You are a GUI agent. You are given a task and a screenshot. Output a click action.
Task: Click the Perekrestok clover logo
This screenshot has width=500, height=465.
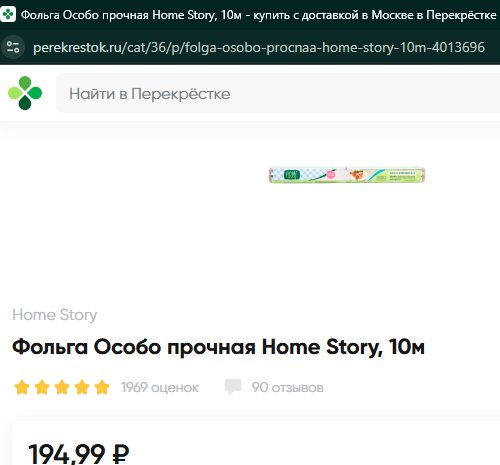click(25, 93)
